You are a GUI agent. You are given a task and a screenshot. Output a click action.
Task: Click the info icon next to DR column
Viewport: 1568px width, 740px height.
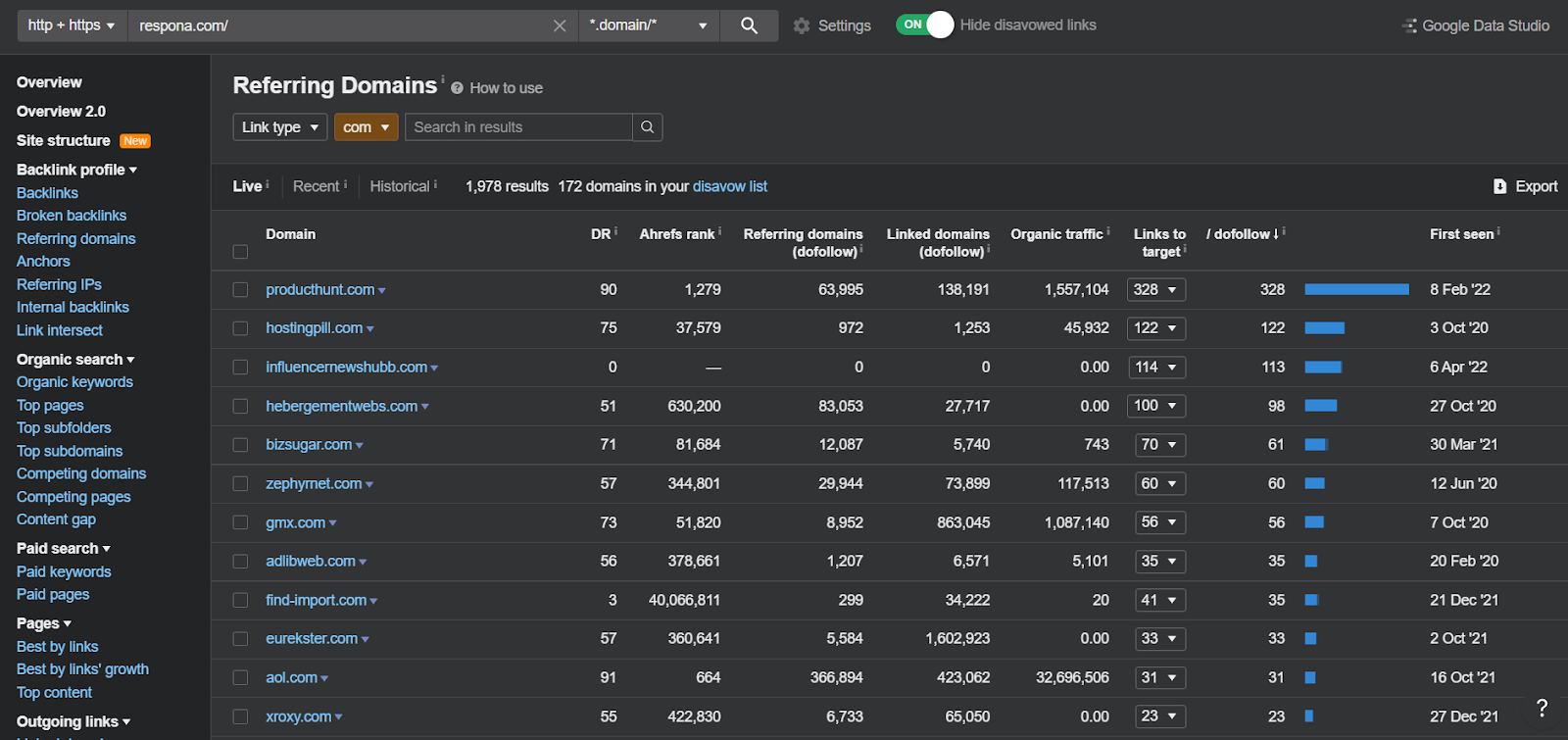615,231
